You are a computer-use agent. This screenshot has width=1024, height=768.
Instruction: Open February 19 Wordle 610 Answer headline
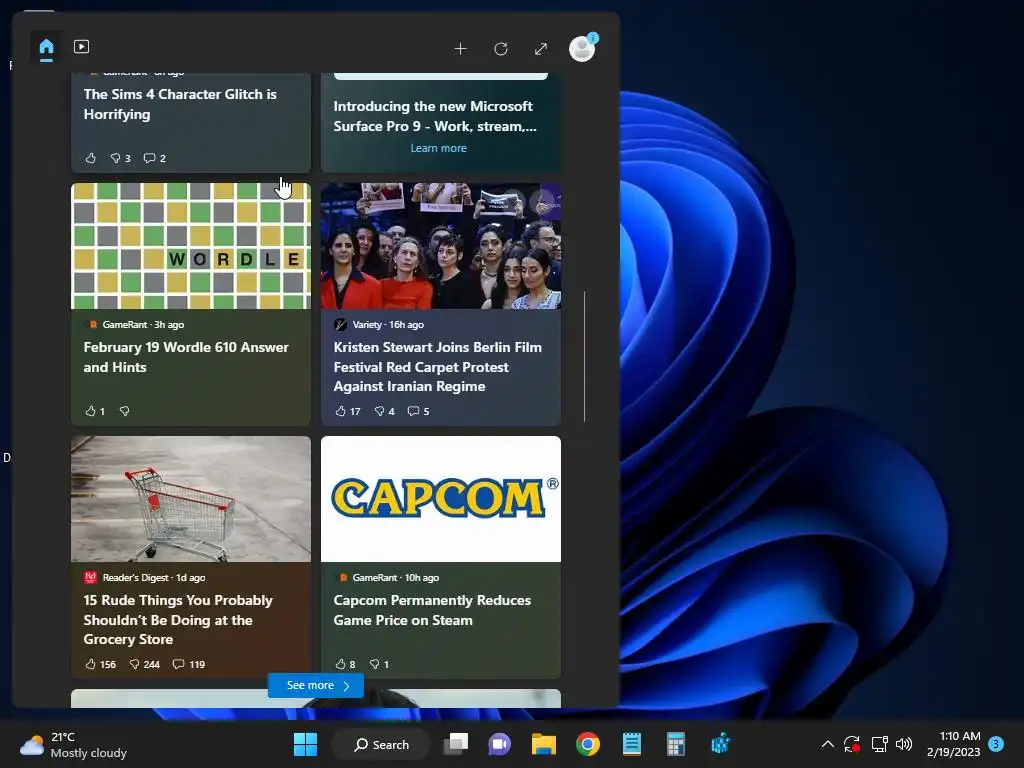click(186, 357)
